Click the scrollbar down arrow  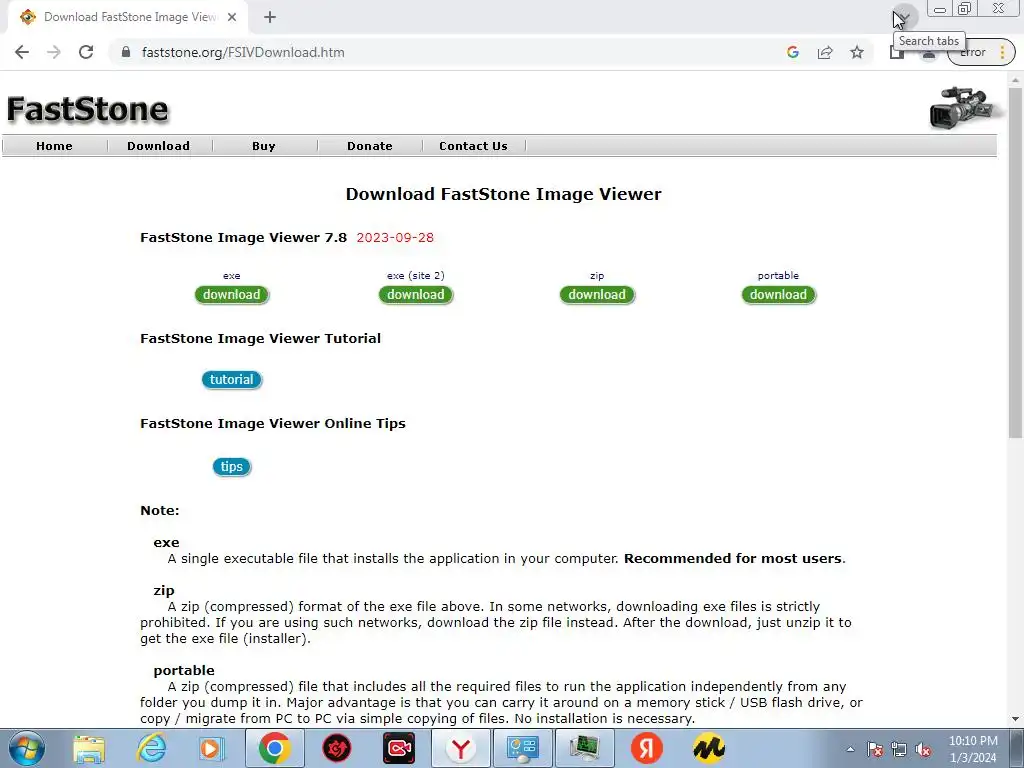click(1016, 719)
